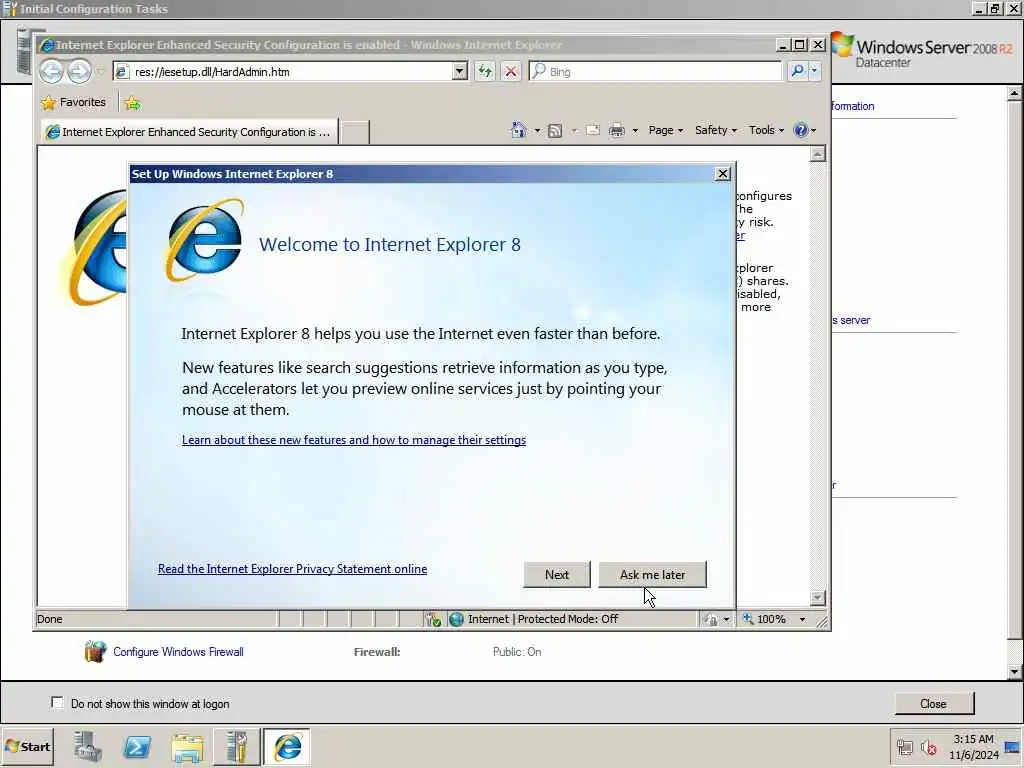Click the Next button in setup dialog

pos(556,575)
